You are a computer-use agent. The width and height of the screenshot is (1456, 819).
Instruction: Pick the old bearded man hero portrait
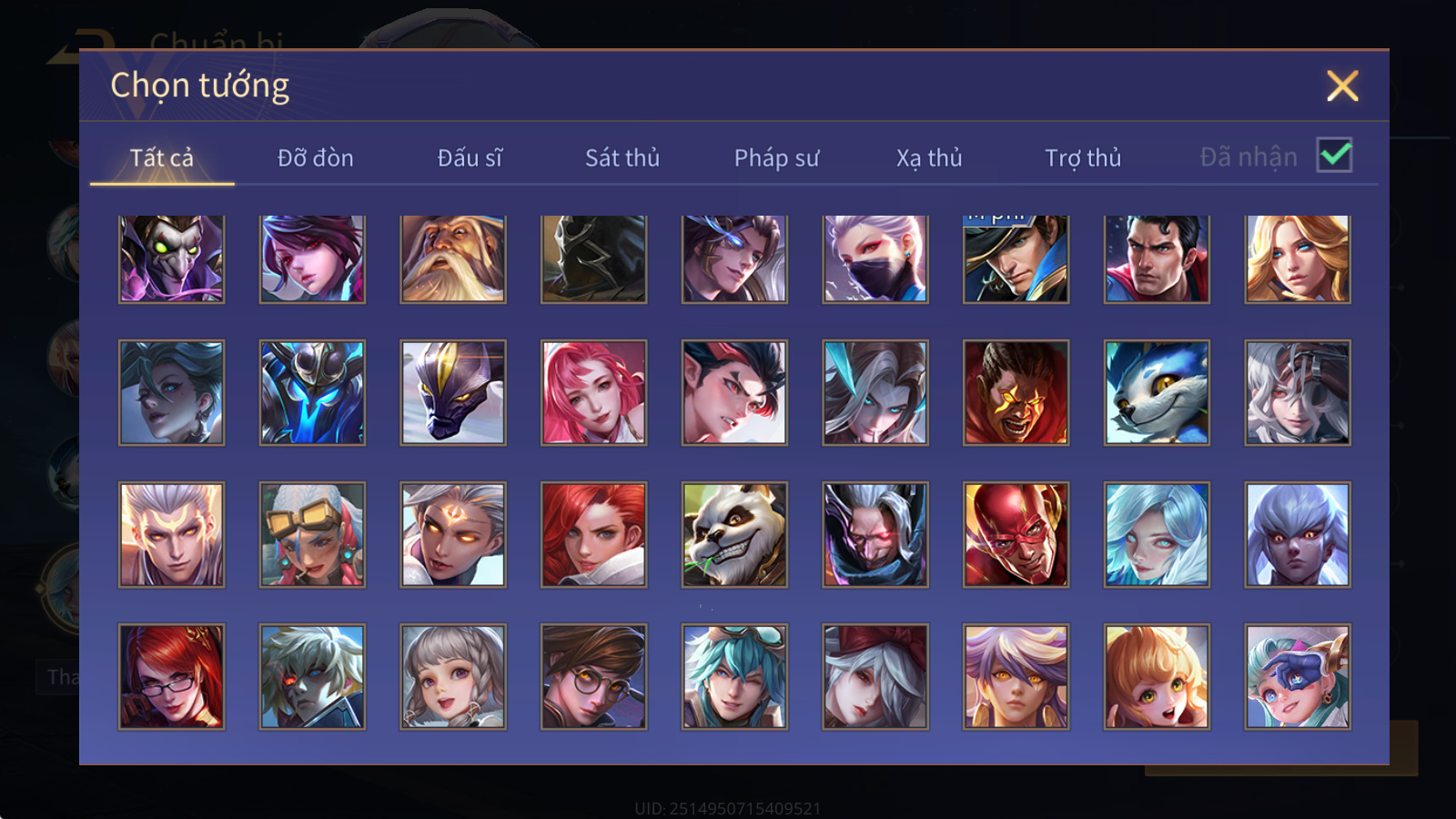click(453, 258)
